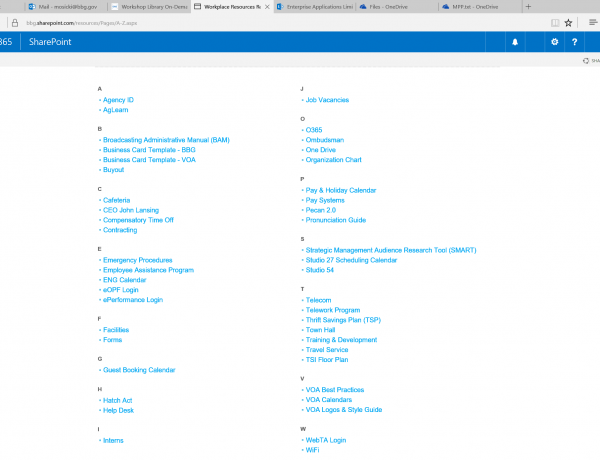Open the Travel Service link

(327, 350)
